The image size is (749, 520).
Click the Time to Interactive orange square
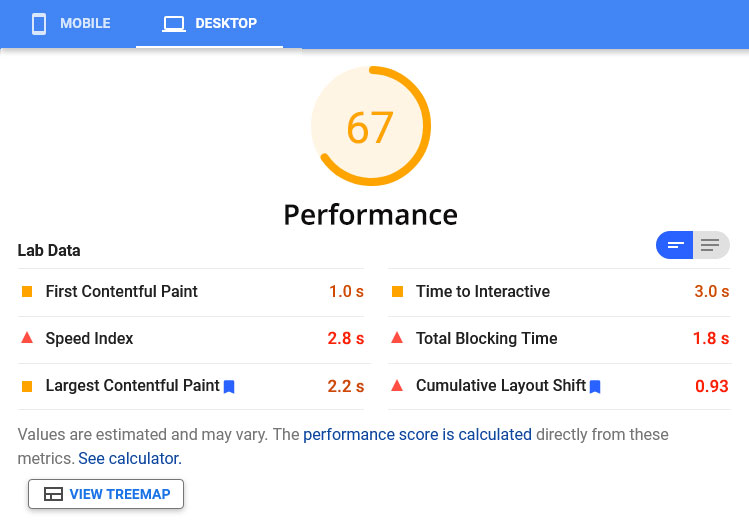tap(397, 292)
